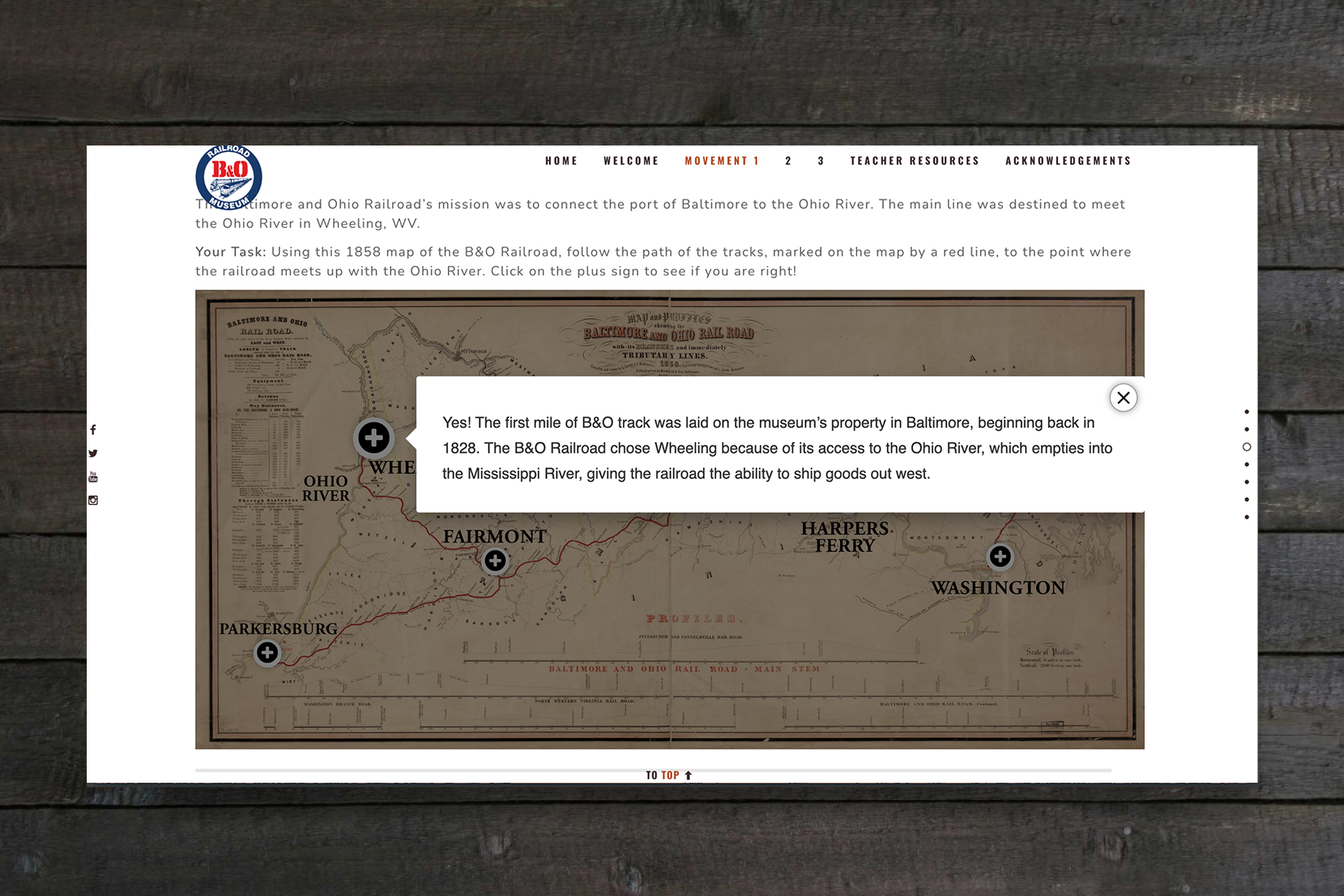Viewport: 1344px width, 896px height.
Task: Click the plus marker below Fairmont
Action: click(x=495, y=560)
